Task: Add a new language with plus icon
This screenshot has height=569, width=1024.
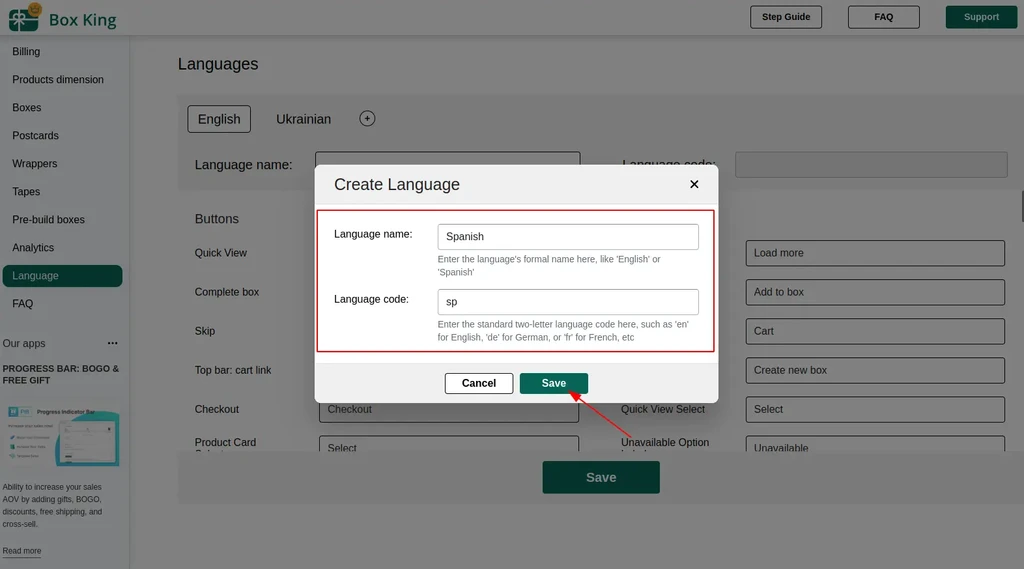Action: [367, 118]
